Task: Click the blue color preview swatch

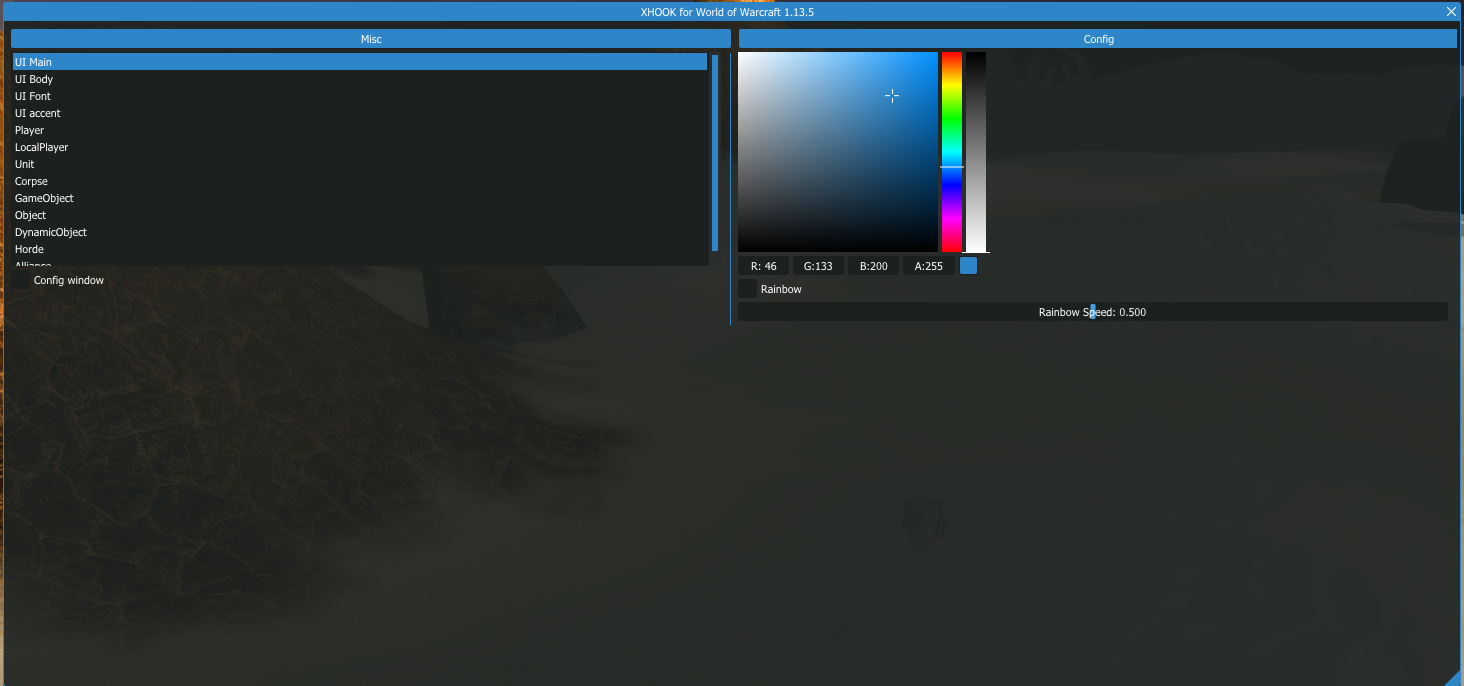Action: (968, 266)
